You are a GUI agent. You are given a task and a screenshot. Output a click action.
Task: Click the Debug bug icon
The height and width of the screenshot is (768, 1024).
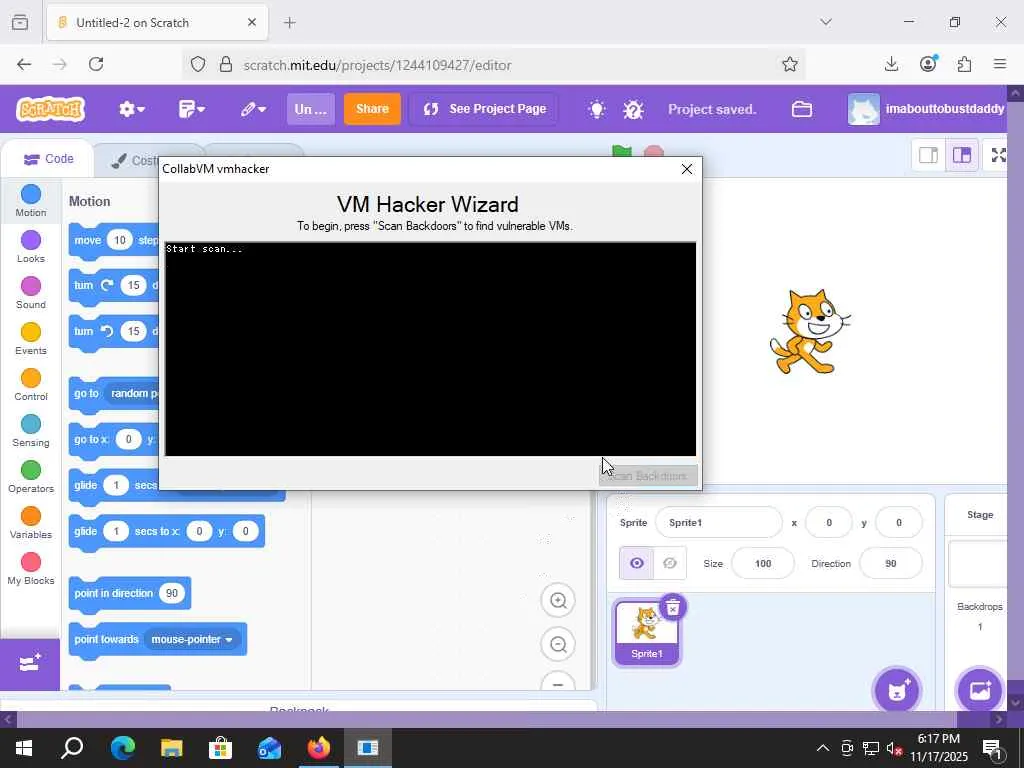click(x=633, y=109)
